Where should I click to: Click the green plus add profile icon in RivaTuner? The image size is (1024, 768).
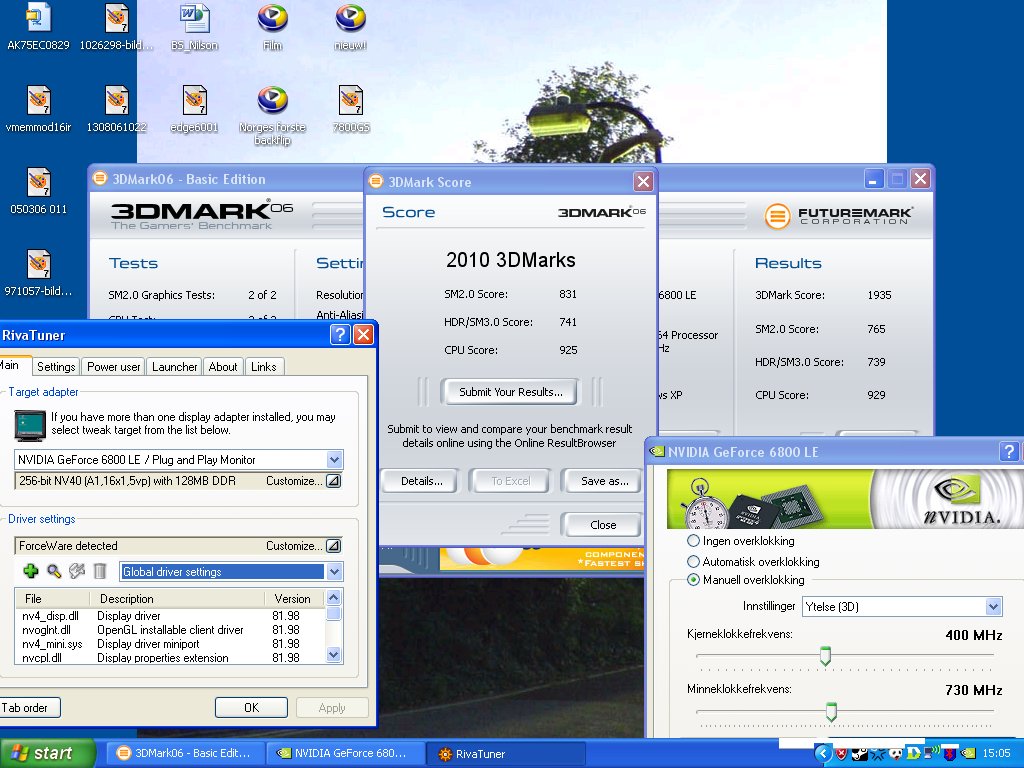(31, 571)
